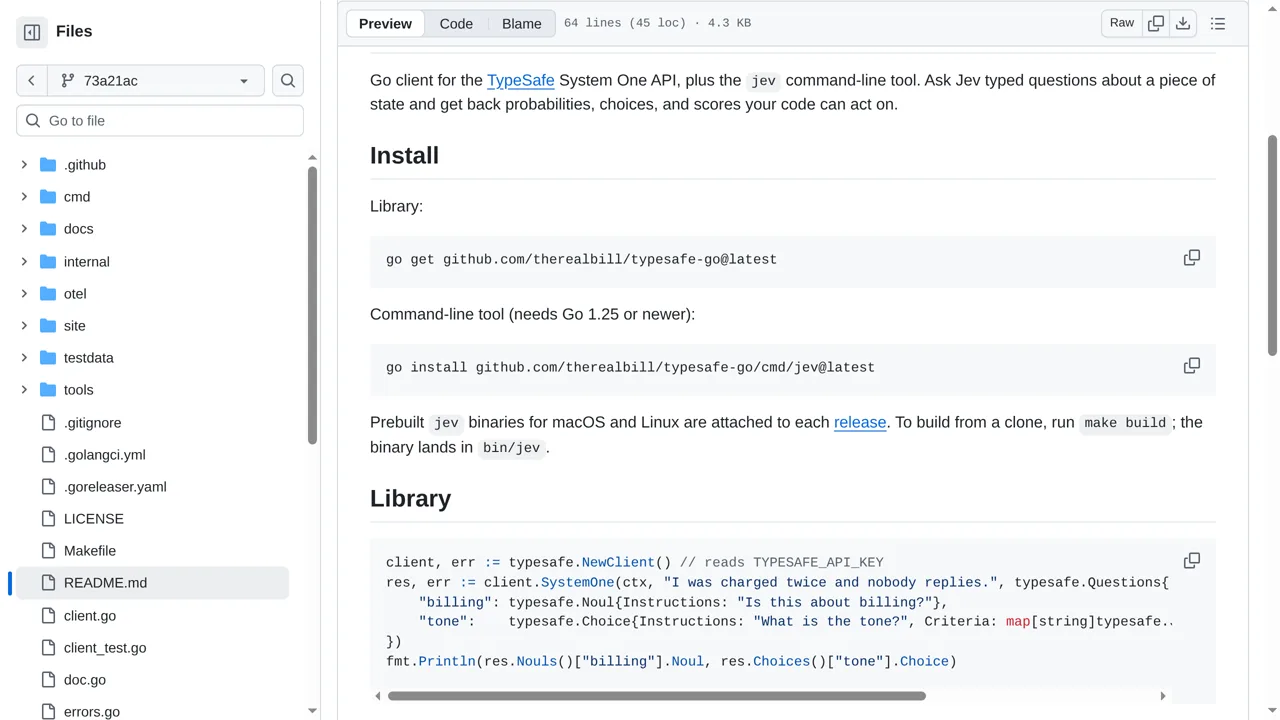Click the Makefile file icon
Screen dimensions: 1280x720
48,551
